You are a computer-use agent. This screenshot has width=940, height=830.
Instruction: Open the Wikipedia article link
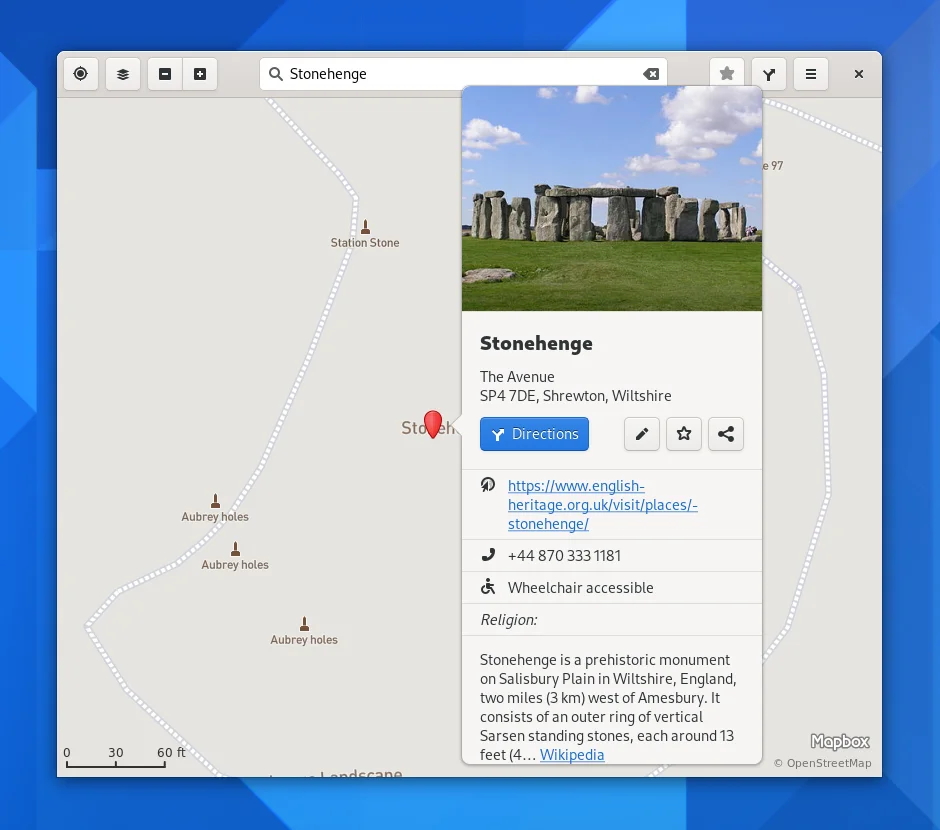tap(572, 755)
